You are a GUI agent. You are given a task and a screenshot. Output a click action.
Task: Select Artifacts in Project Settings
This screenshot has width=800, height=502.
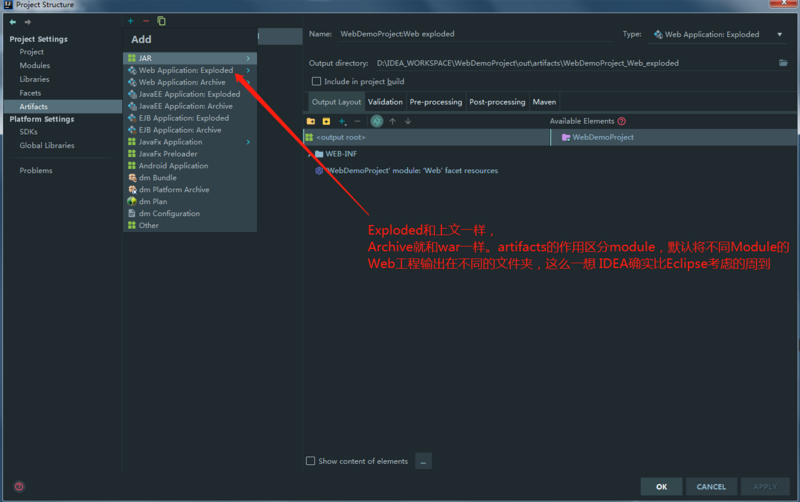coord(63,106)
